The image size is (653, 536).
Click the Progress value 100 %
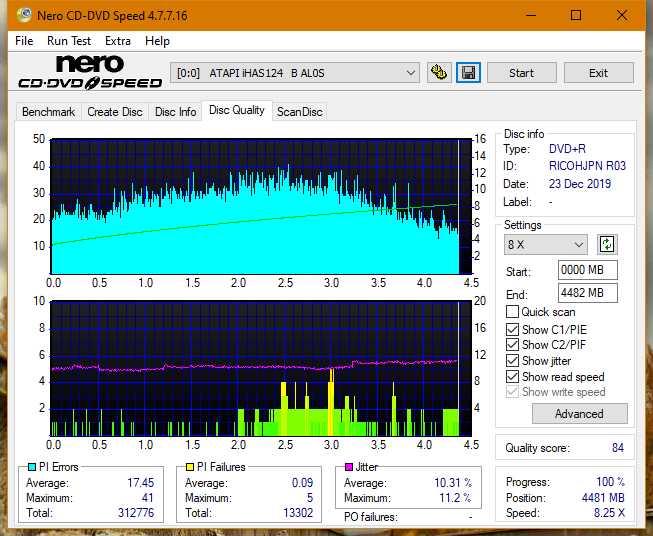point(611,482)
